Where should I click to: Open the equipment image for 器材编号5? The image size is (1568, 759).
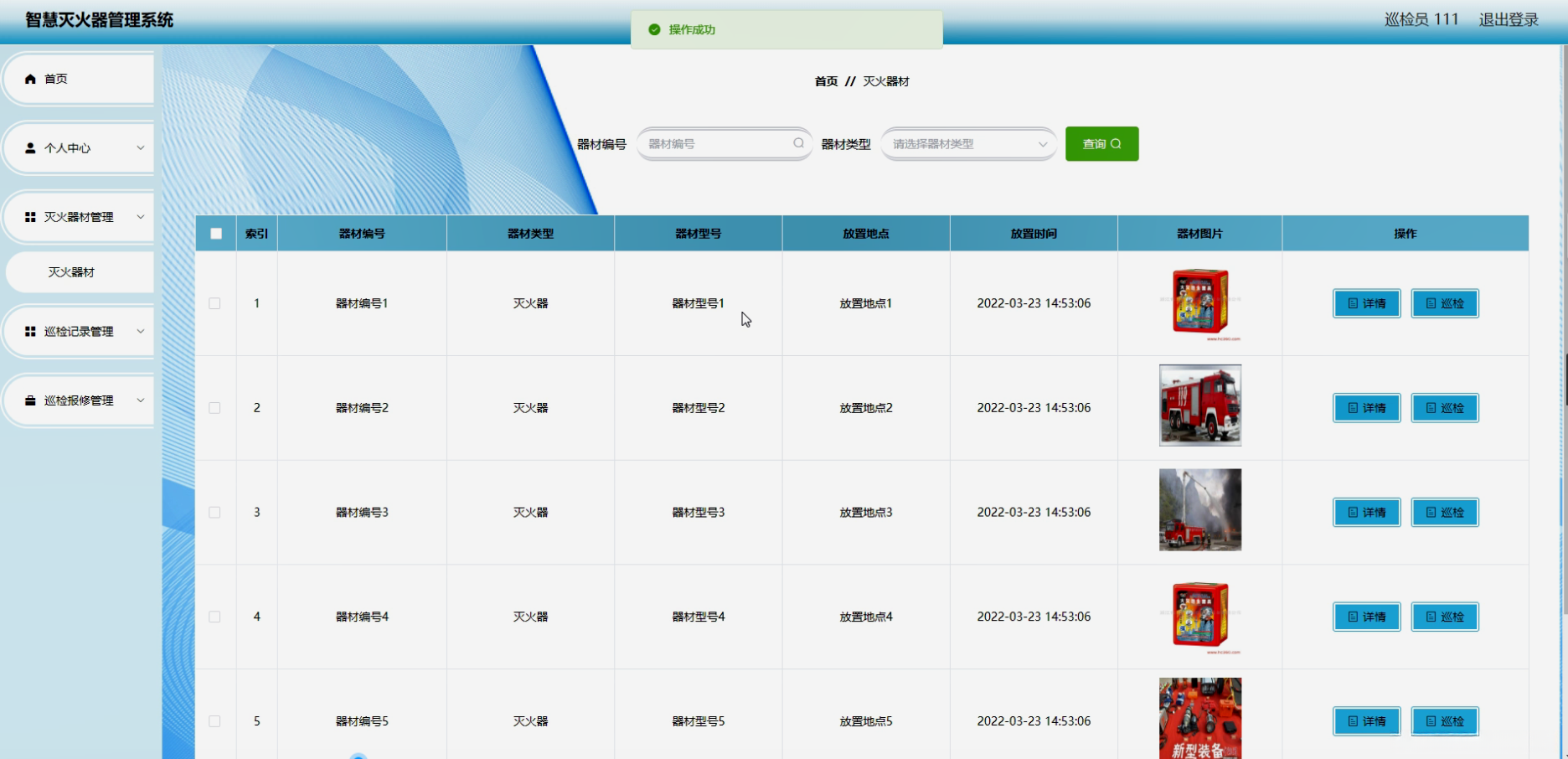1200,719
